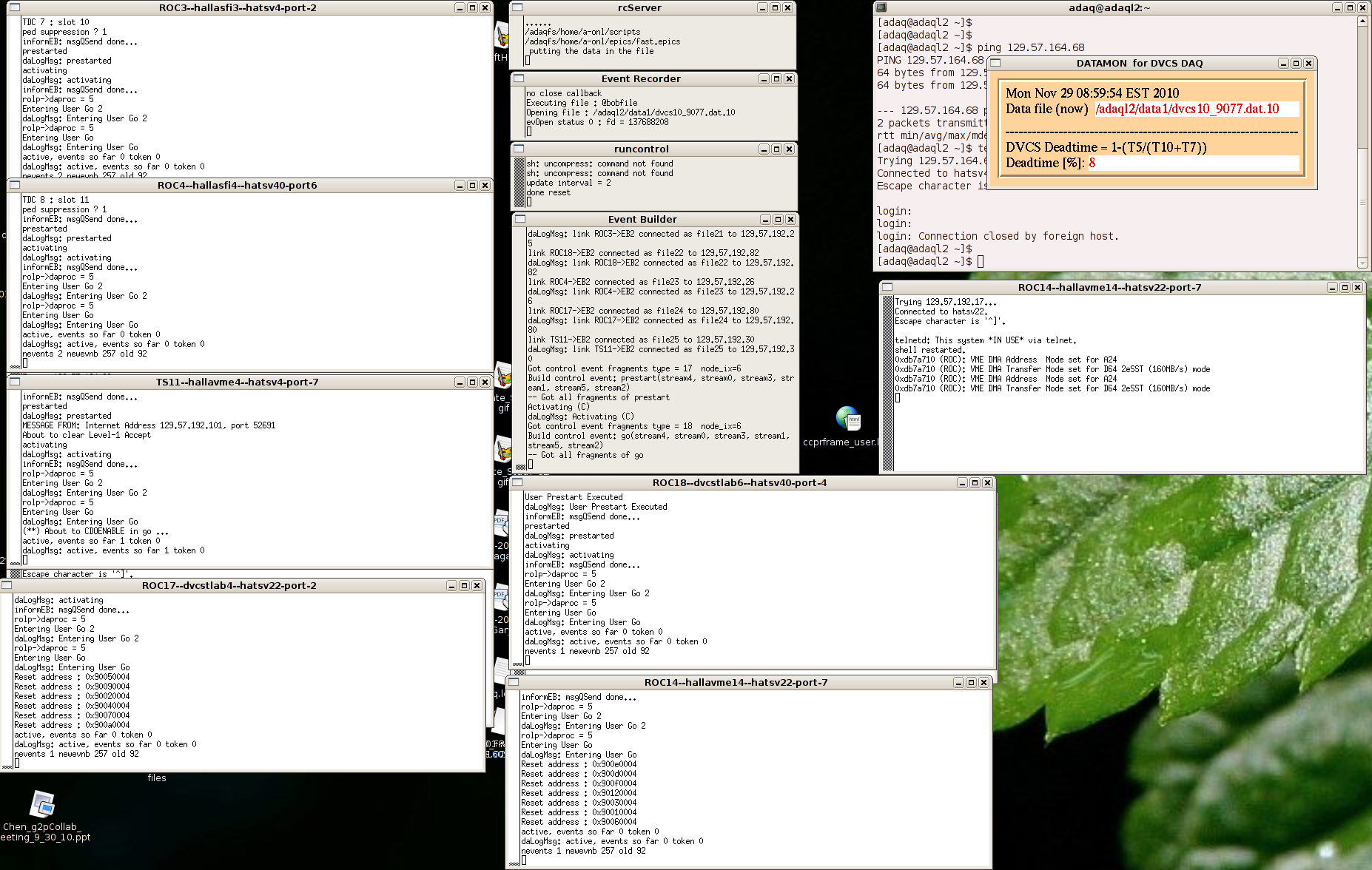
Task: Close the runcontrol window
Action: [789, 149]
